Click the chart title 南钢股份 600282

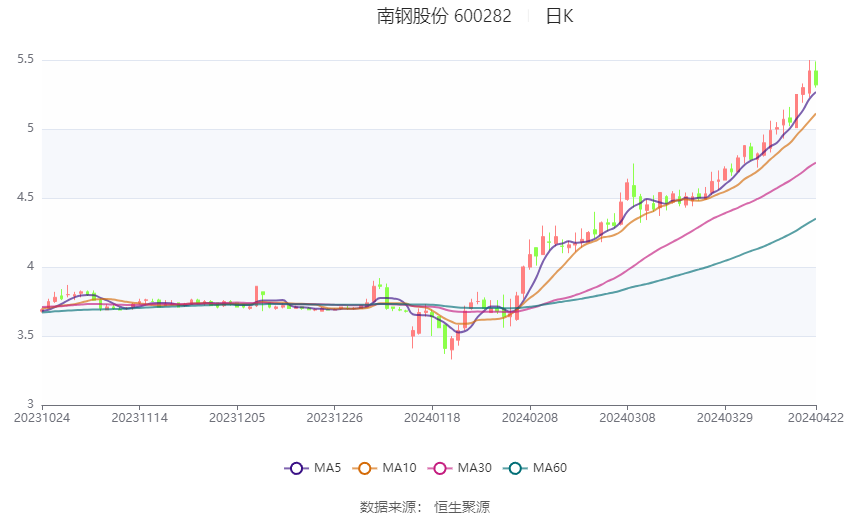[x=444, y=16]
